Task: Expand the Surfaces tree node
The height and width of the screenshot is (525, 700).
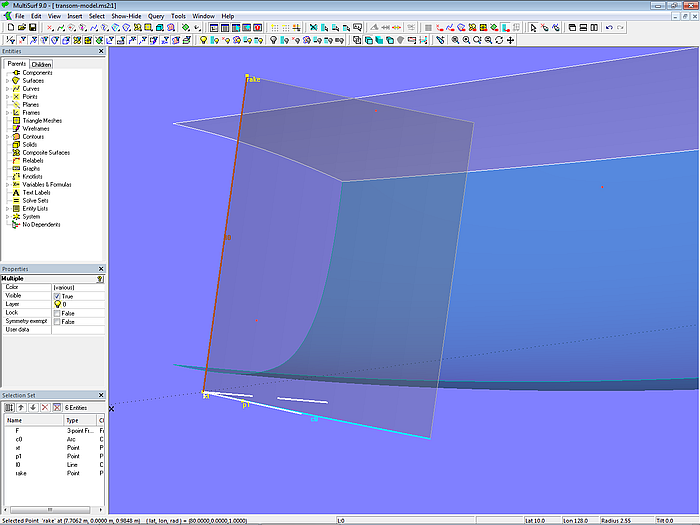Action: point(8,81)
